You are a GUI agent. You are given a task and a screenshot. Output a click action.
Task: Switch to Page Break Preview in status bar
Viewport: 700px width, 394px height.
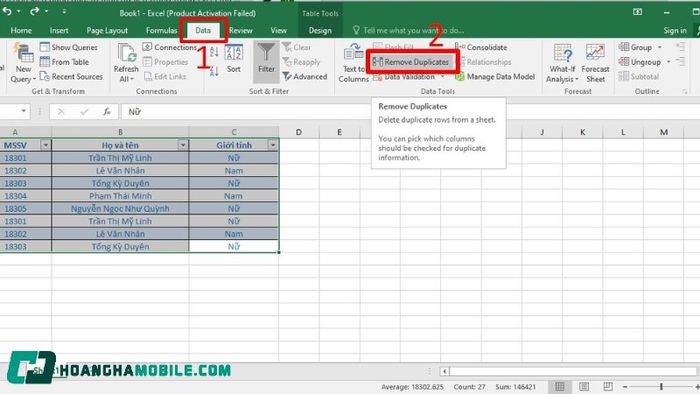click(x=608, y=386)
